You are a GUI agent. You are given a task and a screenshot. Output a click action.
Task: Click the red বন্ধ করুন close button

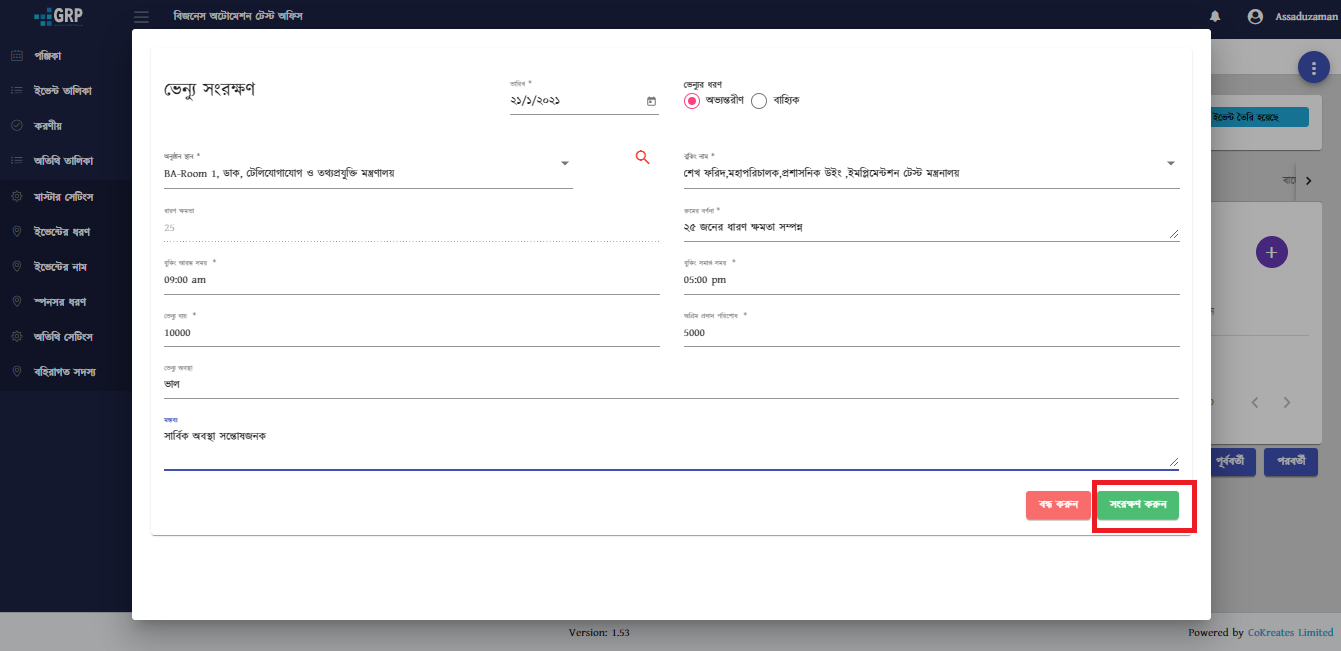pos(1058,505)
